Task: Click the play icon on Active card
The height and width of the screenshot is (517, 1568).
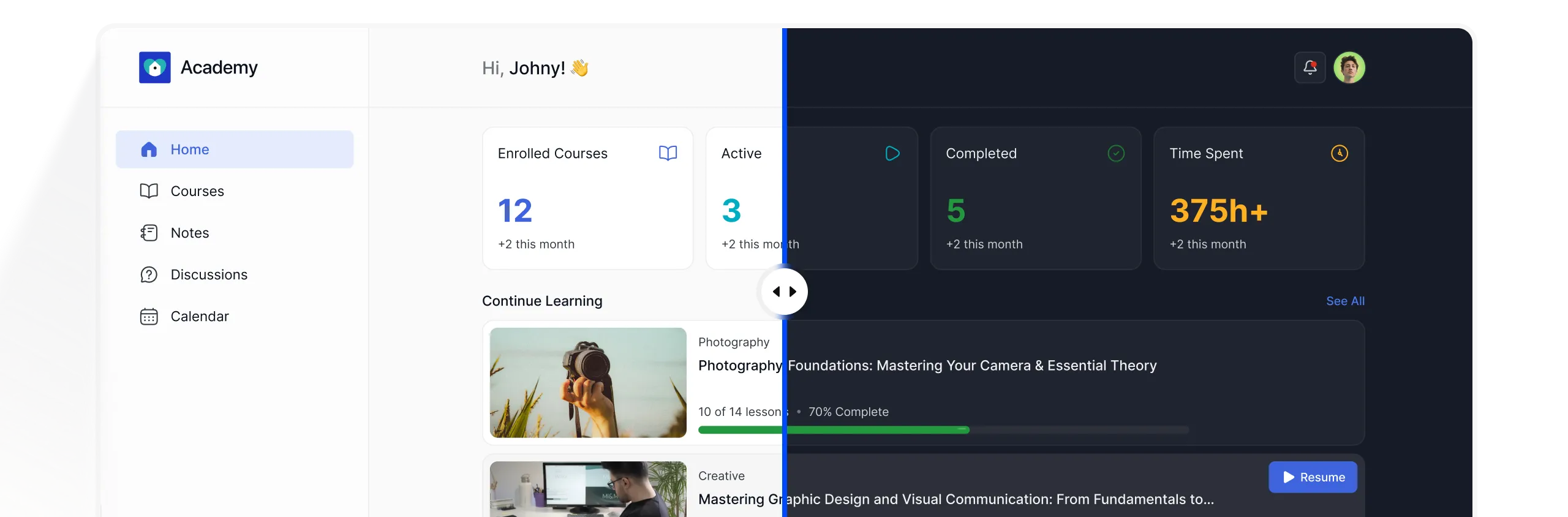Action: point(892,153)
